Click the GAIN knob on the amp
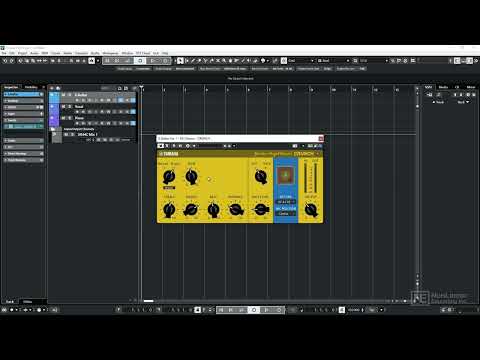The width and height of the screenshot is (480, 360). (191, 176)
